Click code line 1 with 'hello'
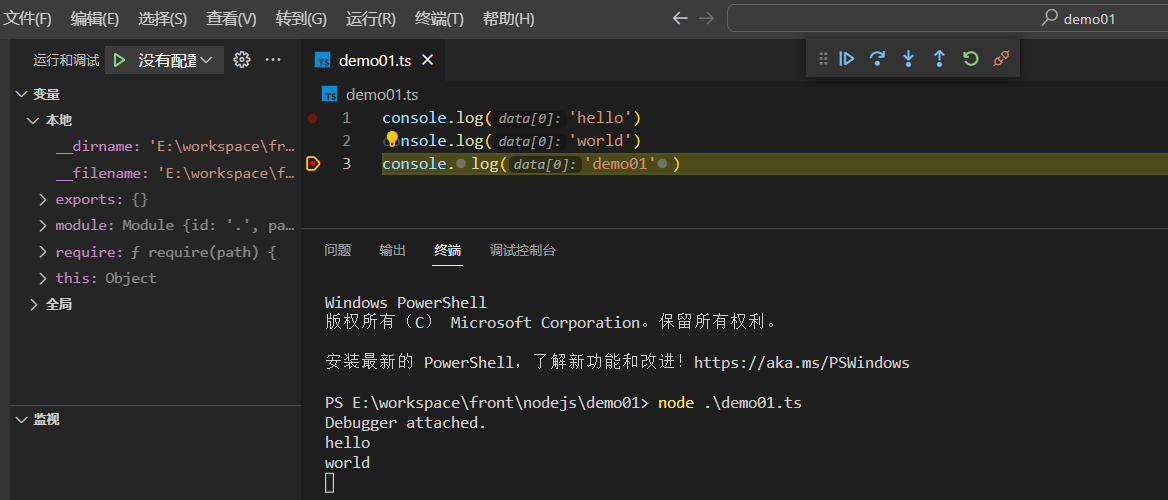The height and width of the screenshot is (500, 1168). 511,118
